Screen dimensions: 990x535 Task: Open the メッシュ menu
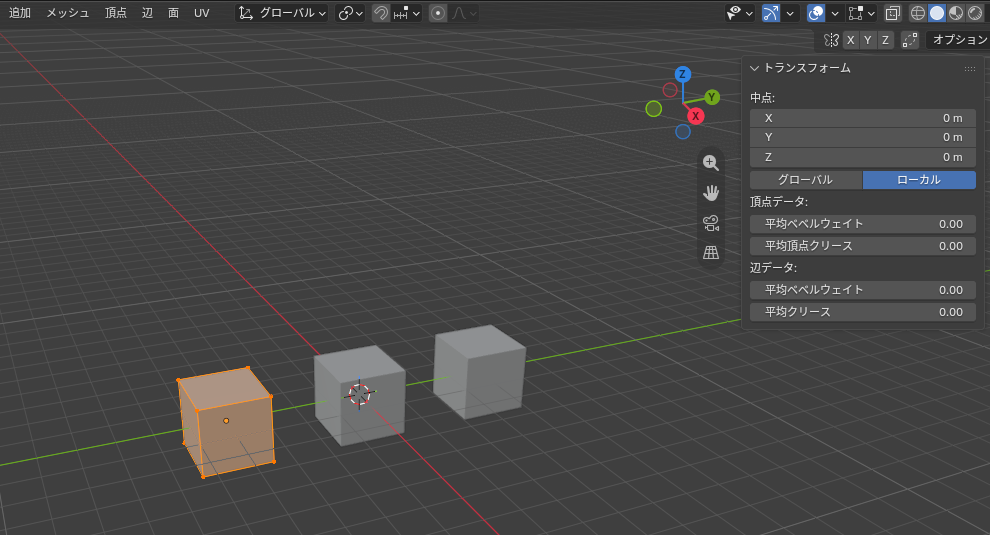tap(68, 13)
